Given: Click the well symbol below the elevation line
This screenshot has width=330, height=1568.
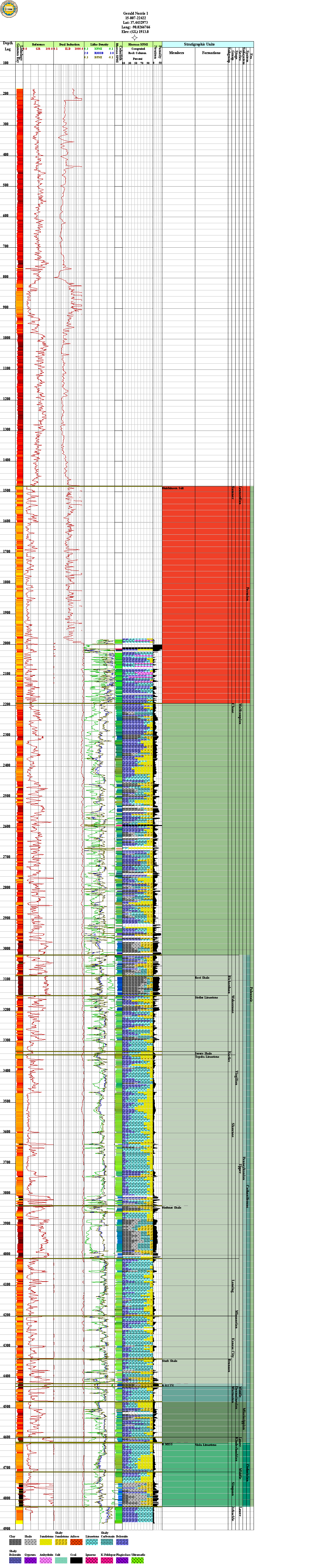Looking at the screenshot, I should pyautogui.click(x=134, y=38).
